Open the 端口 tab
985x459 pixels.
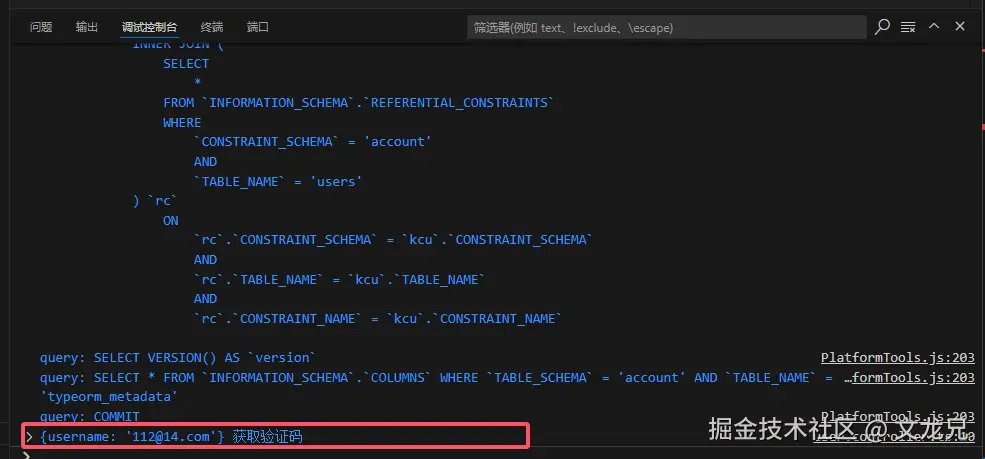(258, 27)
